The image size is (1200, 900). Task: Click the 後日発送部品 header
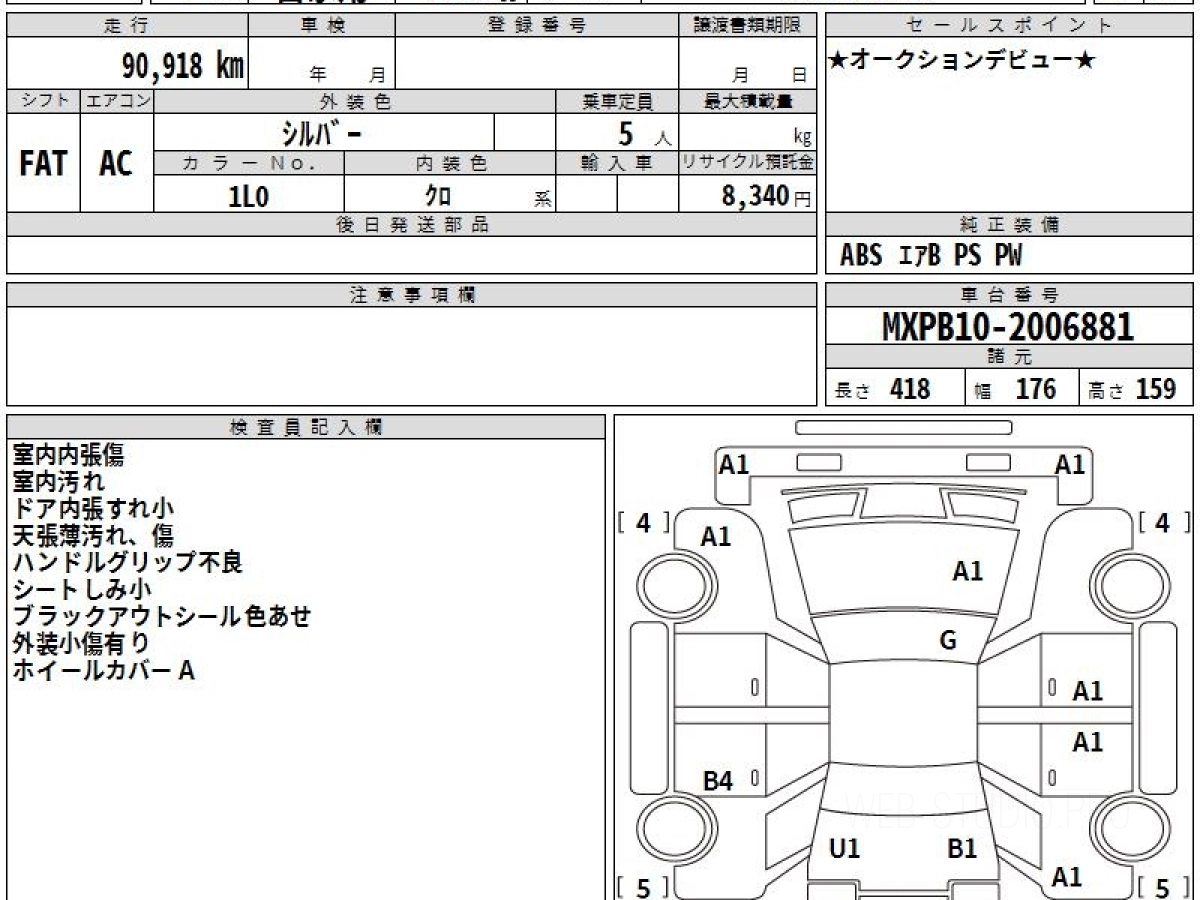pos(411,225)
